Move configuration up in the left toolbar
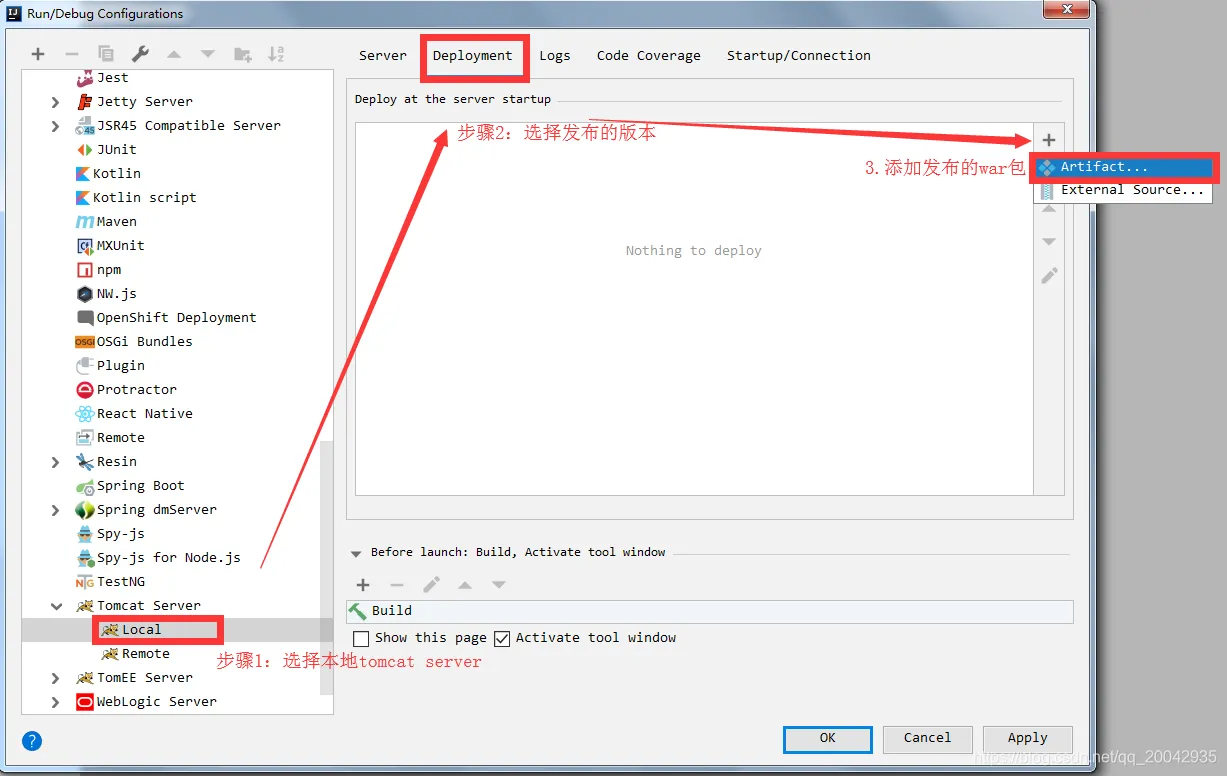The height and width of the screenshot is (776, 1227). [x=174, y=54]
